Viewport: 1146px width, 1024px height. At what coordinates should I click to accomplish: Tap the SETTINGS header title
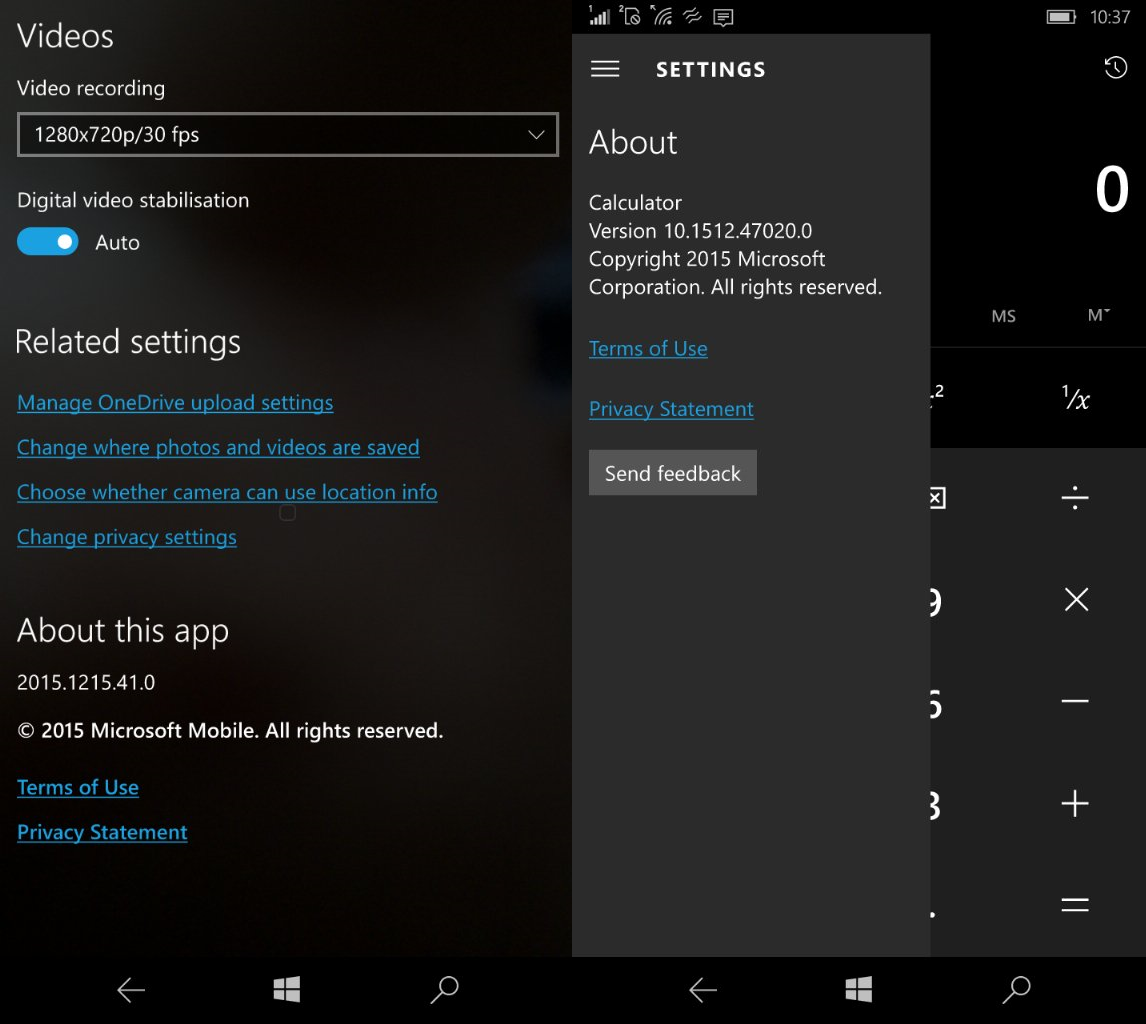click(x=710, y=69)
